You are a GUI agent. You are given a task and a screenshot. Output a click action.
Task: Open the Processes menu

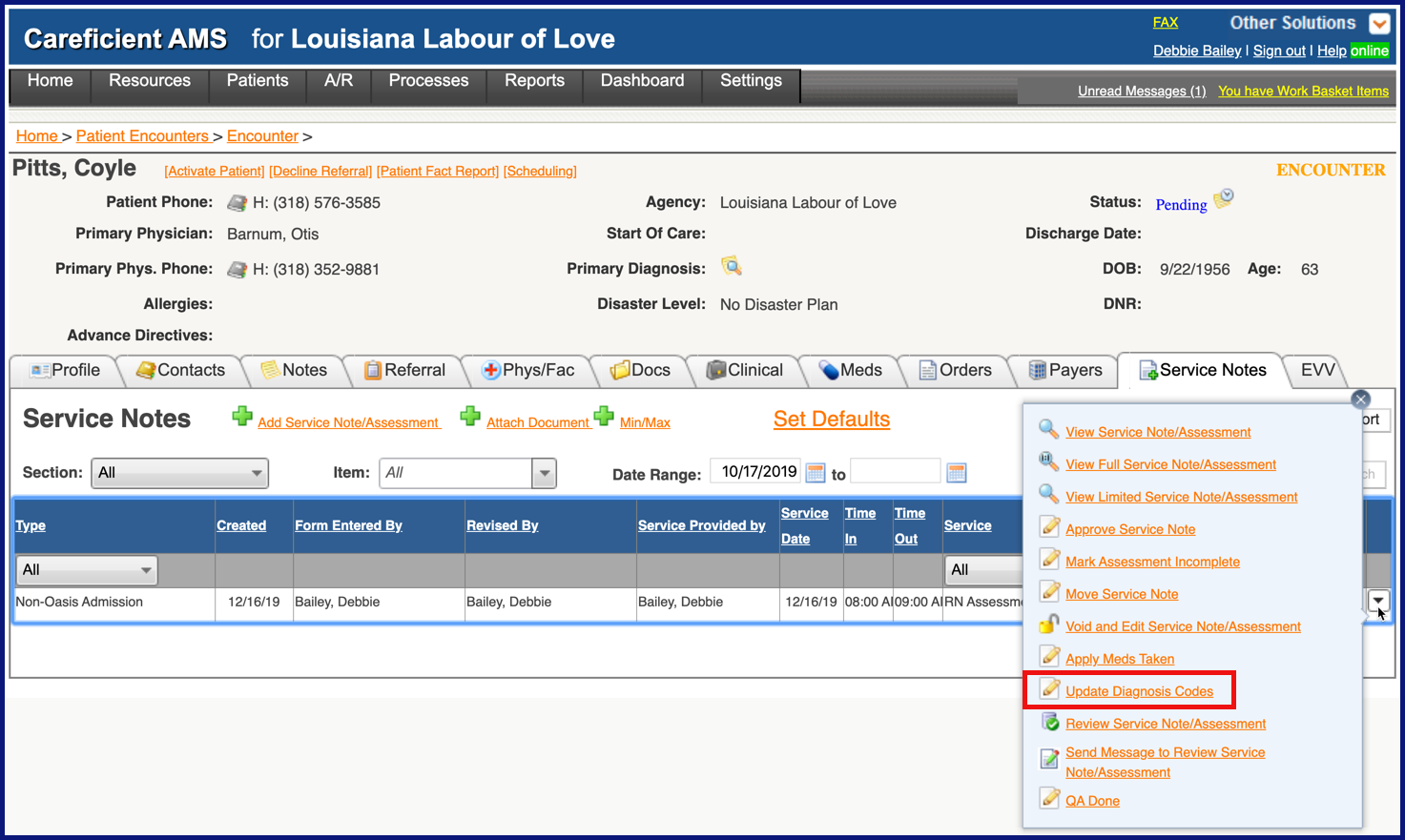pos(428,81)
